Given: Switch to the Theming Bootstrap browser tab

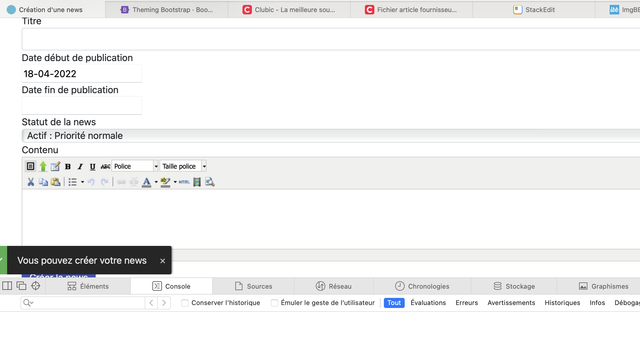Looking at the screenshot, I should (x=167, y=9).
